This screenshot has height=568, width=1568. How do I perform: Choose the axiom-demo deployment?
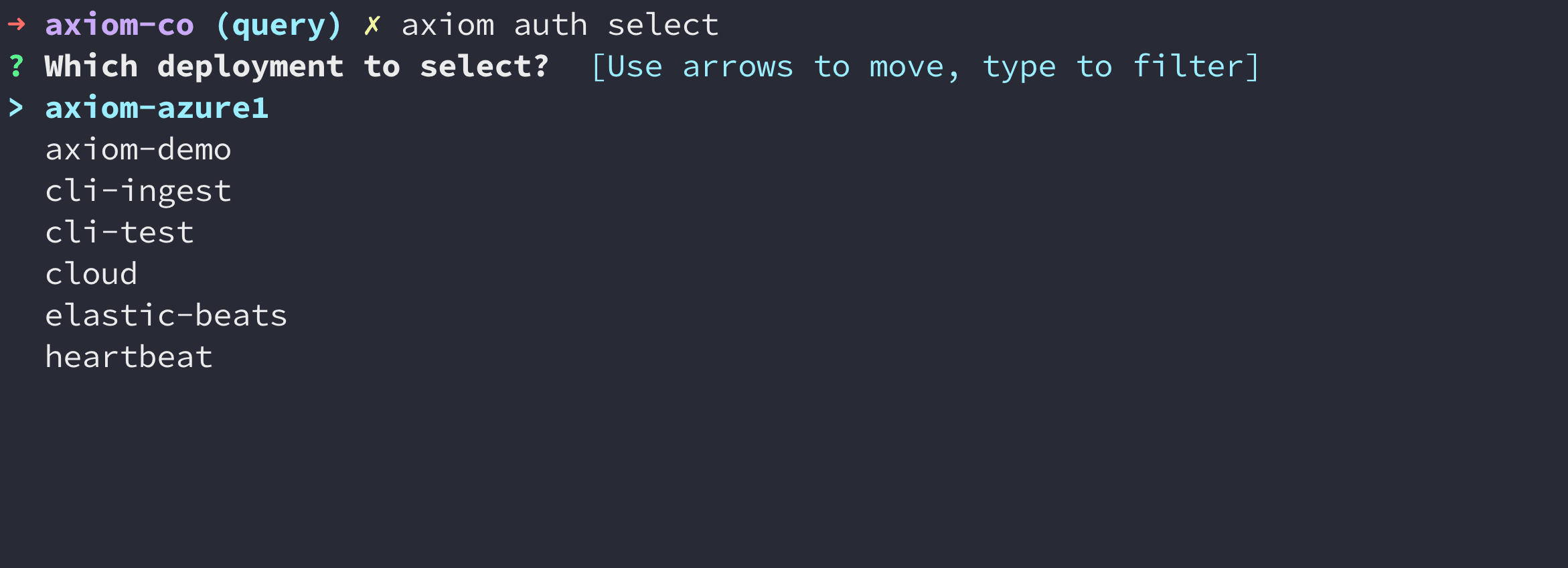138,149
